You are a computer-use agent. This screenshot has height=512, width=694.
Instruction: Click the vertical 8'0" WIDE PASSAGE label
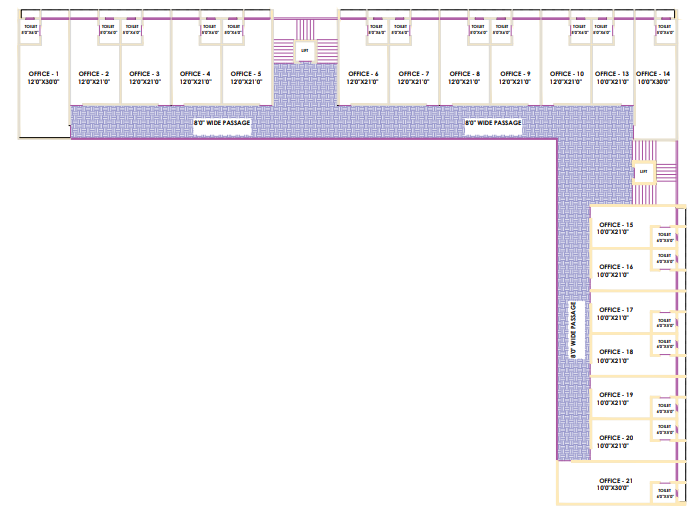tap(574, 330)
